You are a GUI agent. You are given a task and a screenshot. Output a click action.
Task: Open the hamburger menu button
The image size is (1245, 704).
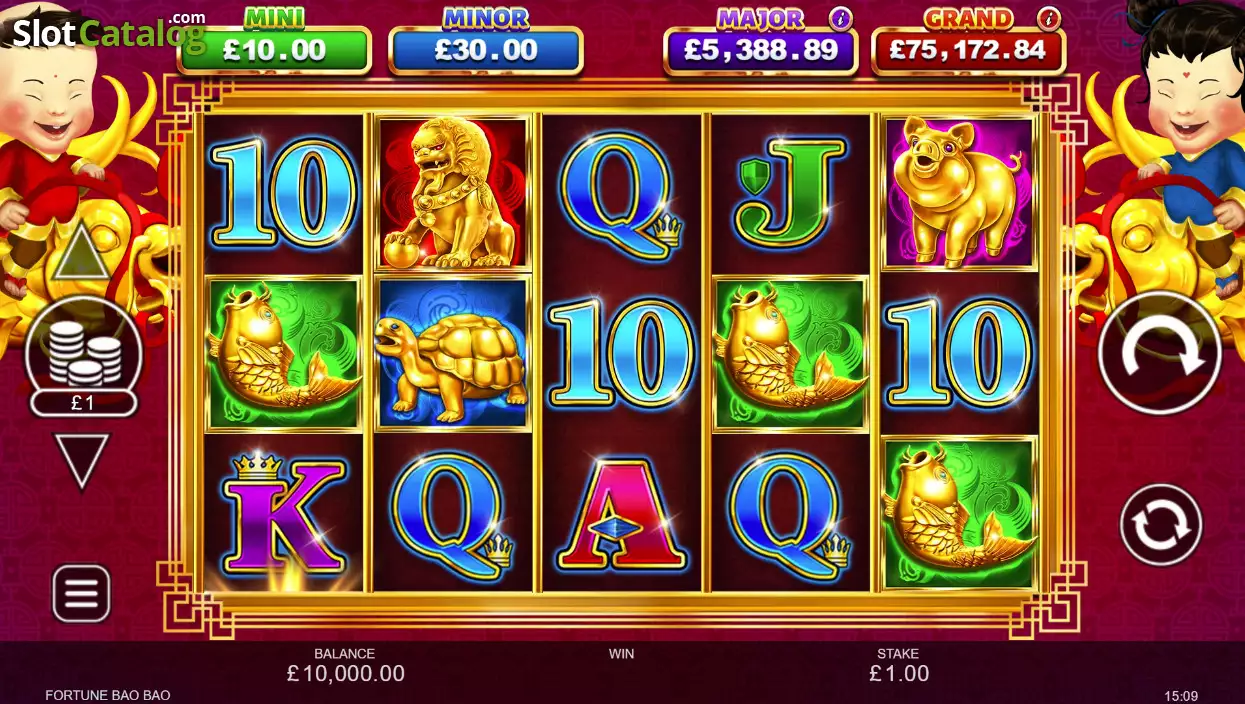coord(81,593)
